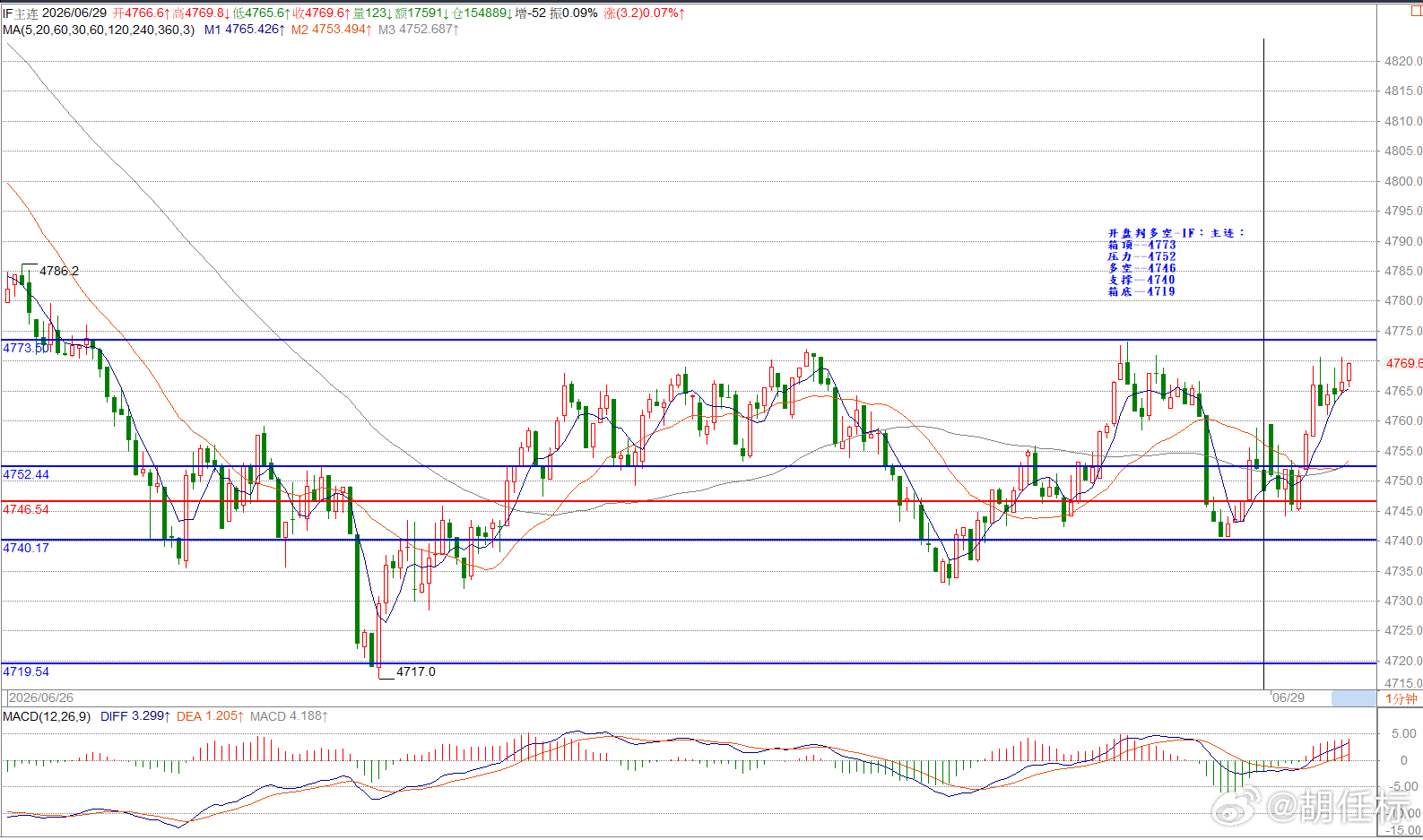This screenshot has width=1423, height=840.
Task: Click the 压力--4752 annotation line
Action: [1141, 256]
